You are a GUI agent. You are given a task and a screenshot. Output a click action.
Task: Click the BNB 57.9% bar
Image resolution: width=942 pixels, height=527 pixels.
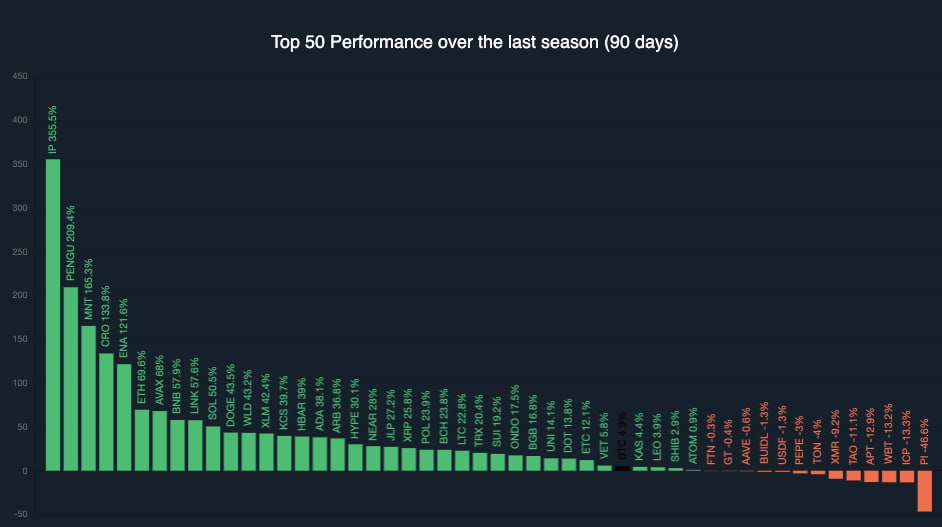coord(177,445)
